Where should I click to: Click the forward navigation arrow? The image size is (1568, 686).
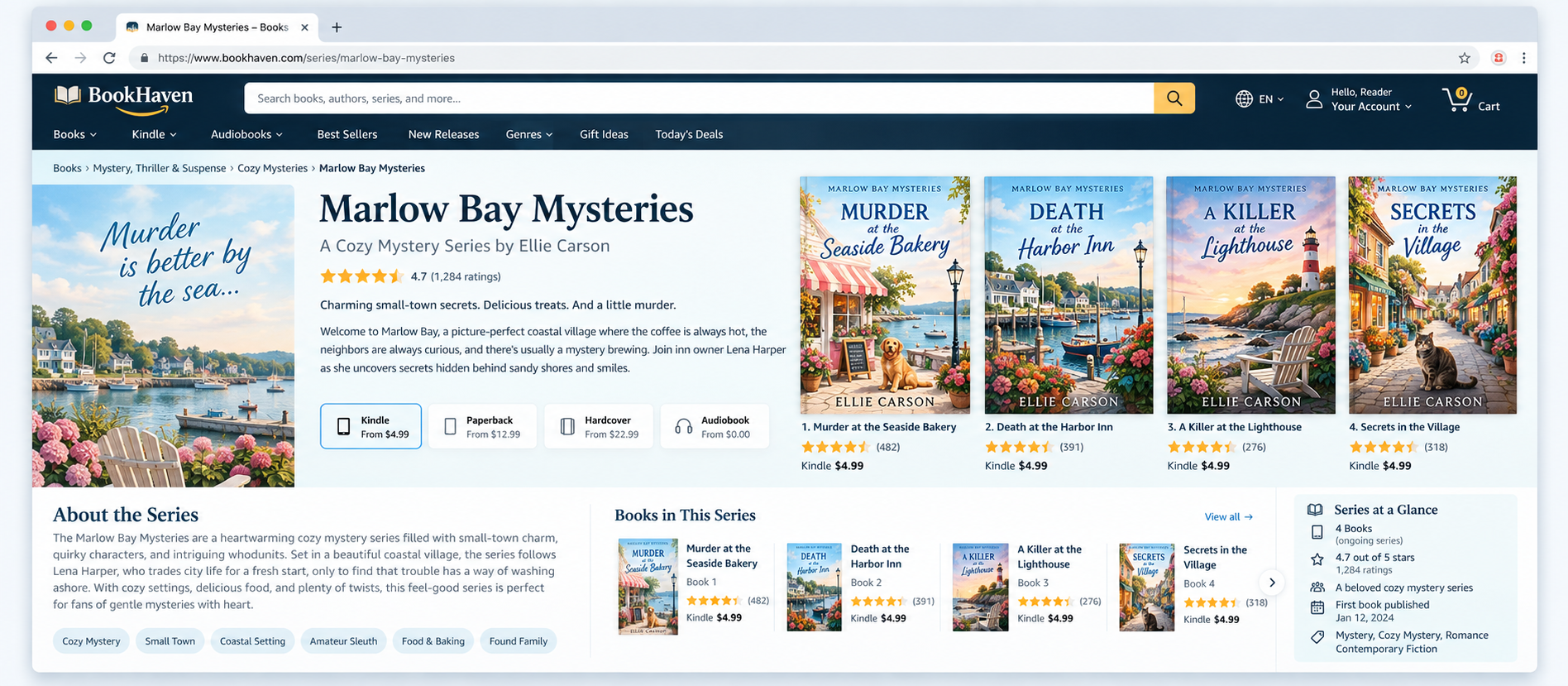point(80,58)
